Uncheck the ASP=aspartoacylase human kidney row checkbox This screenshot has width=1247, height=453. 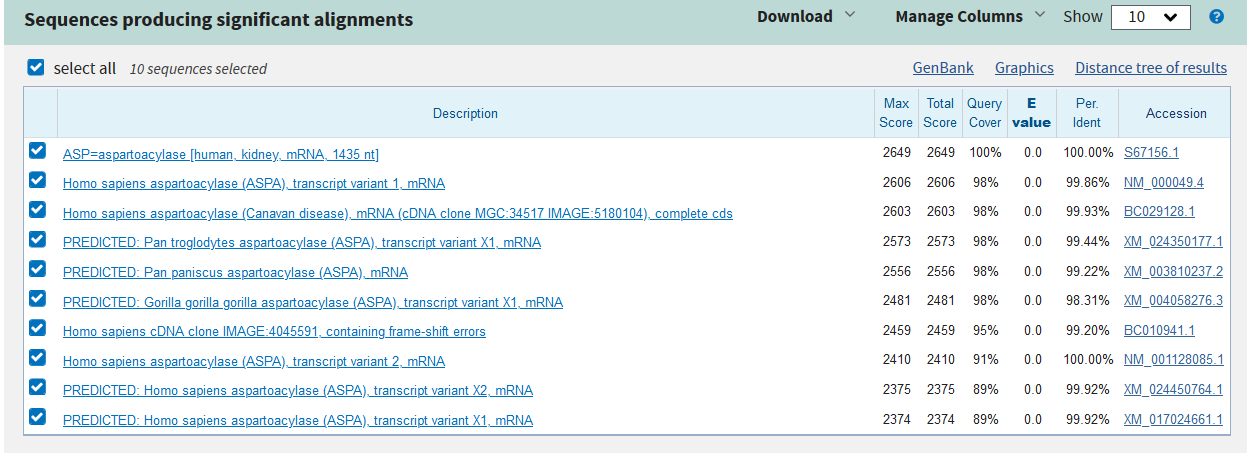(x=38, y=151)
